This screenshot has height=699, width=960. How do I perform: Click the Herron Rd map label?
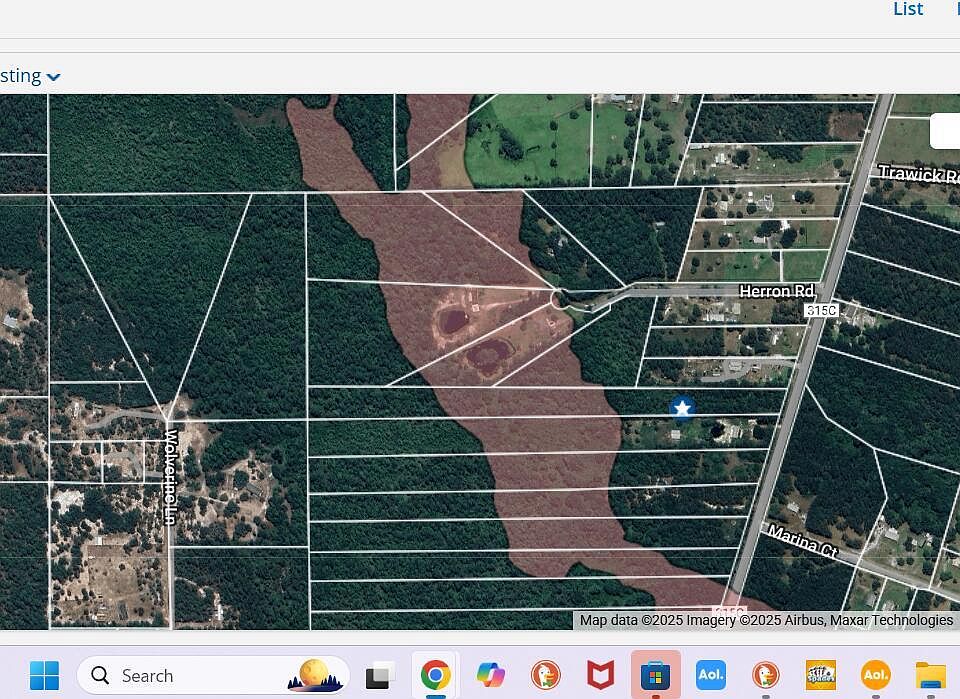pos(777,291)
